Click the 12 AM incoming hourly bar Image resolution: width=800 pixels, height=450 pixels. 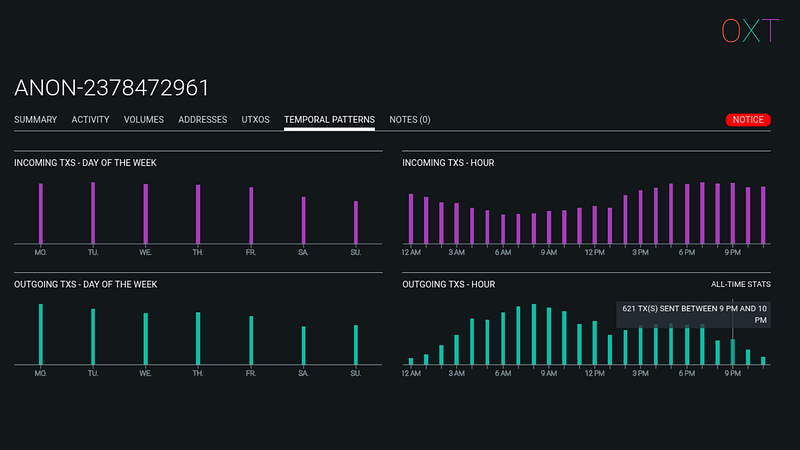[411, 218]
